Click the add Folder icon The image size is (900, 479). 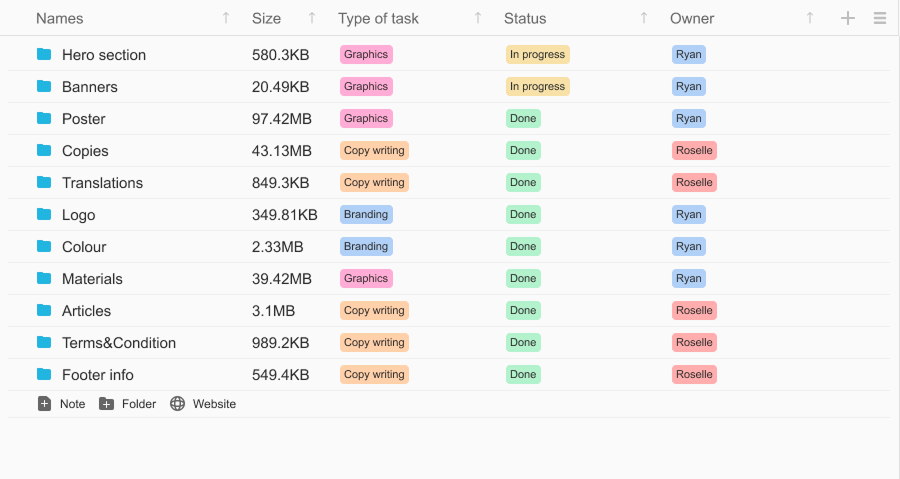tap(106, 404)
